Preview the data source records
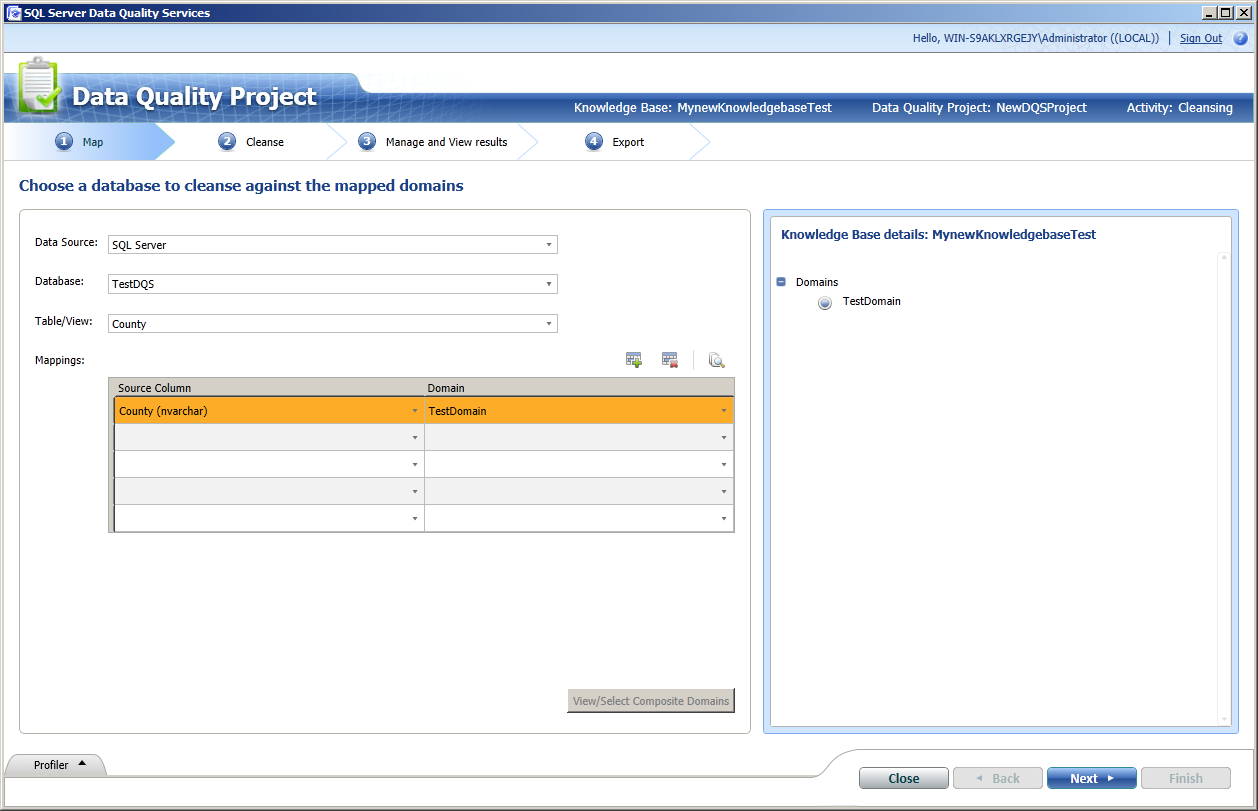 716,359
